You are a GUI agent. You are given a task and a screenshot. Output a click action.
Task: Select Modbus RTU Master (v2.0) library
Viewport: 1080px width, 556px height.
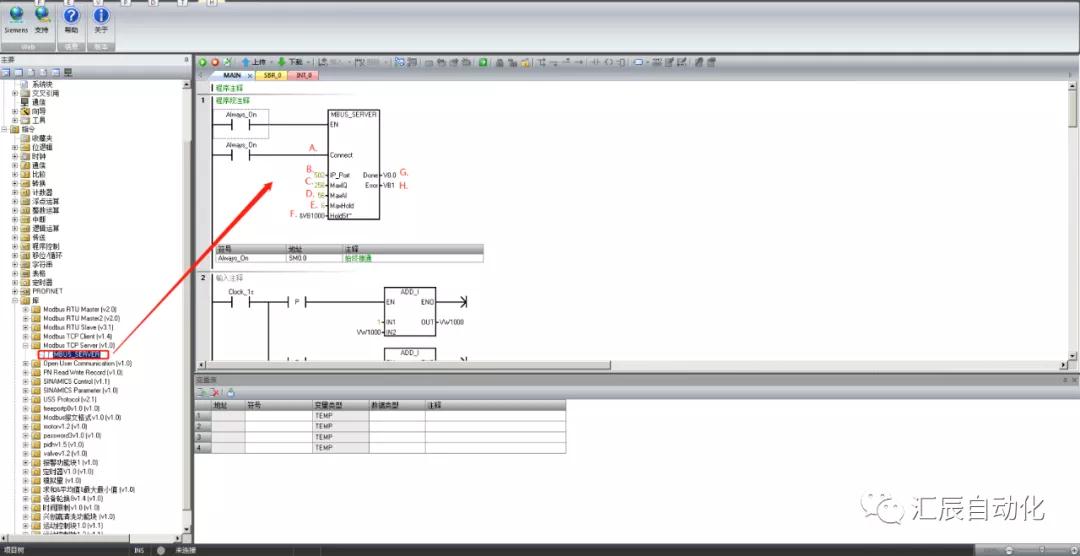click(x=80, y=309)
